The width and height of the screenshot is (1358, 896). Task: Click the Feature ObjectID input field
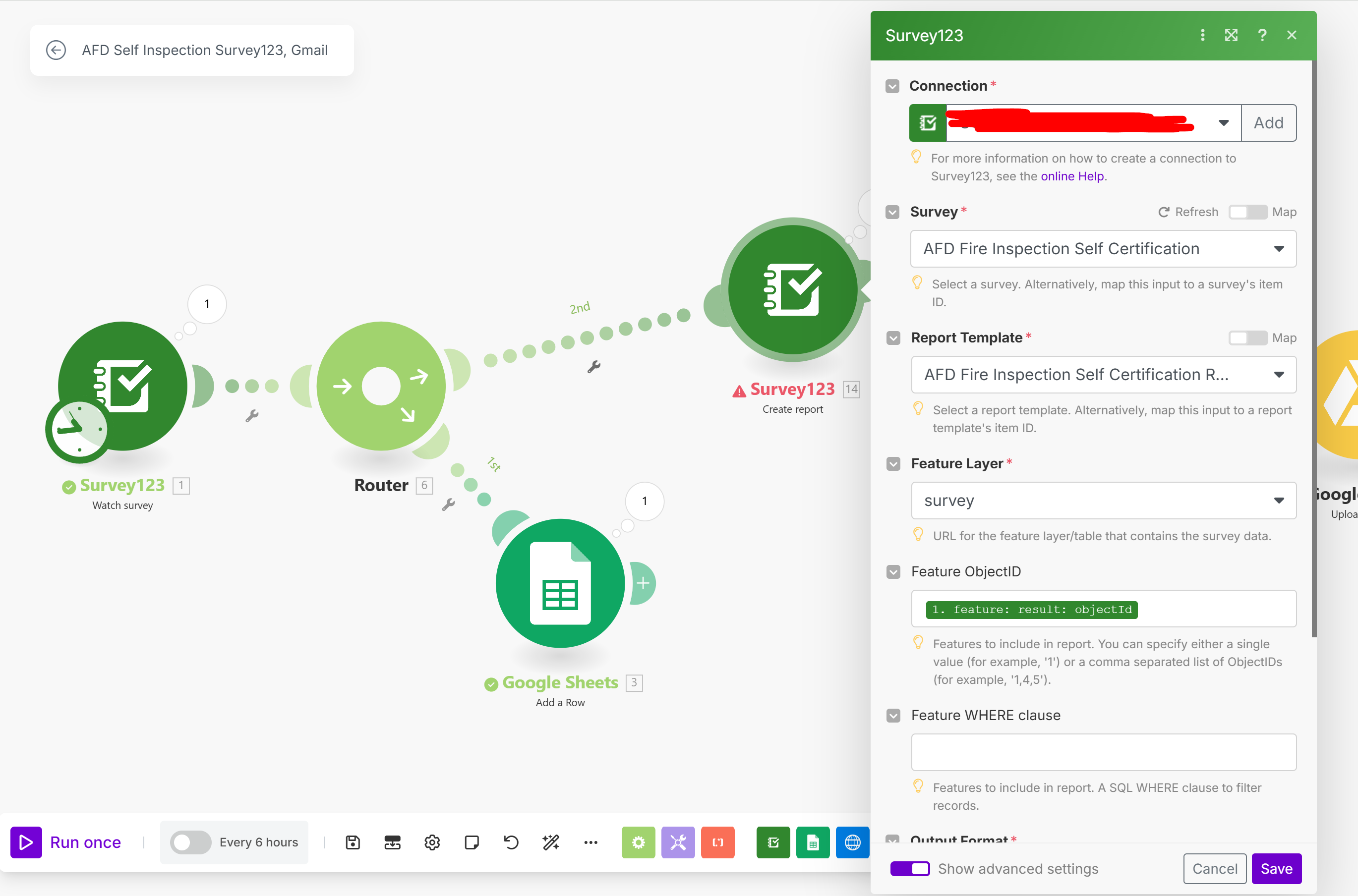tap(1104, 609)
